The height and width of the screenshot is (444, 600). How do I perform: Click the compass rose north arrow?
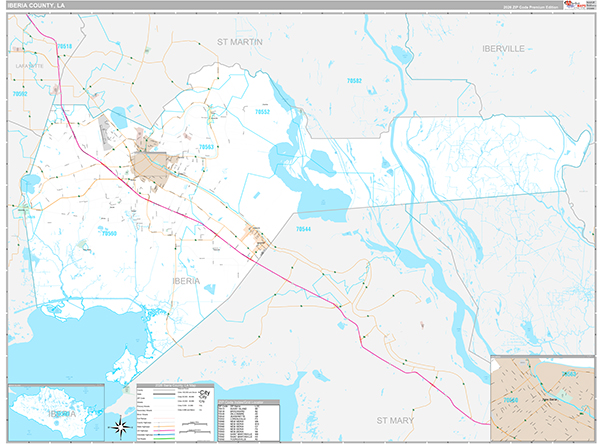(x=121, y=427)
